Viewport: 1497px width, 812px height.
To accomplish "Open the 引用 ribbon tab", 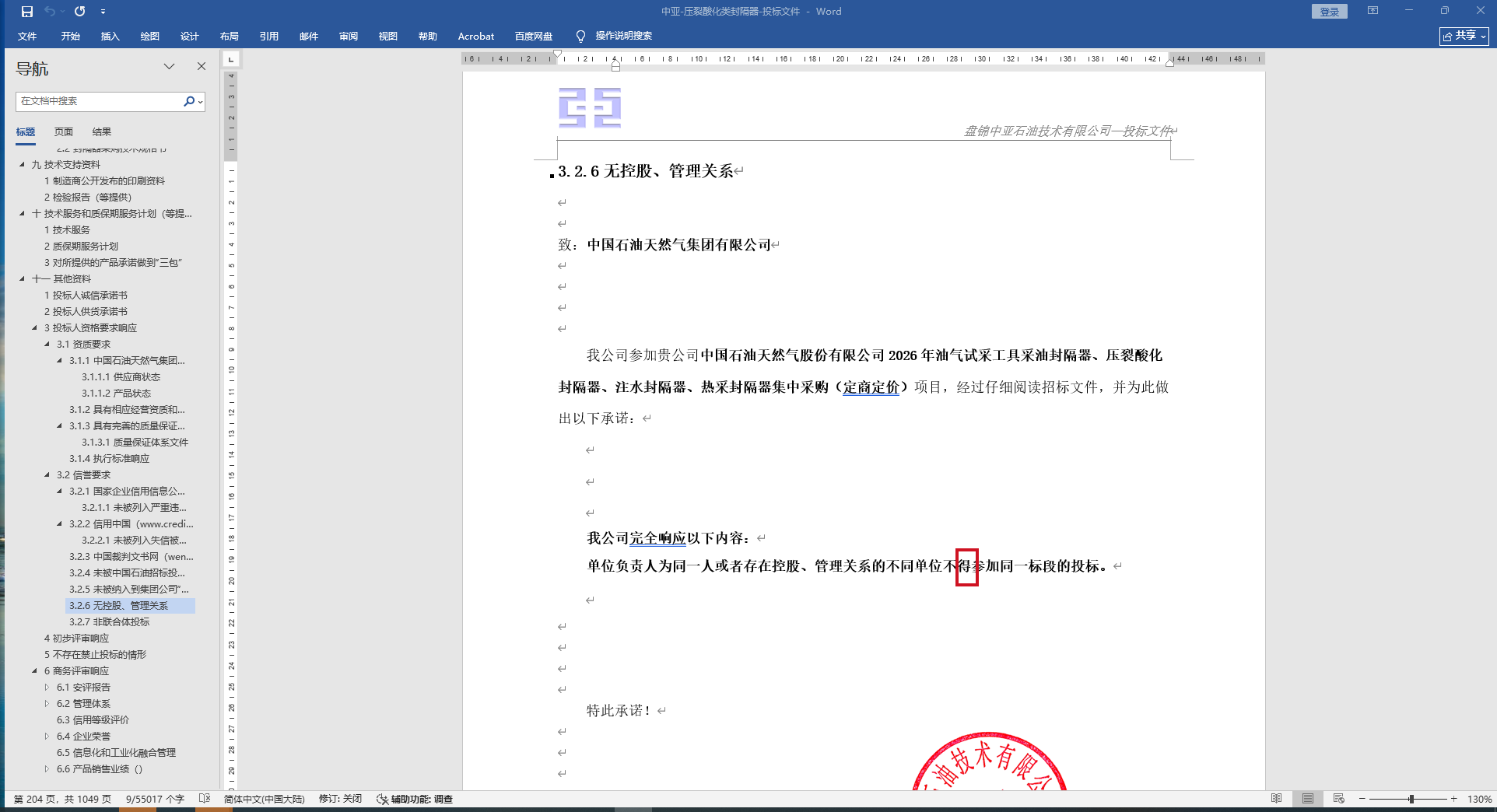I will pyautogui.click(x=269, y=37).
